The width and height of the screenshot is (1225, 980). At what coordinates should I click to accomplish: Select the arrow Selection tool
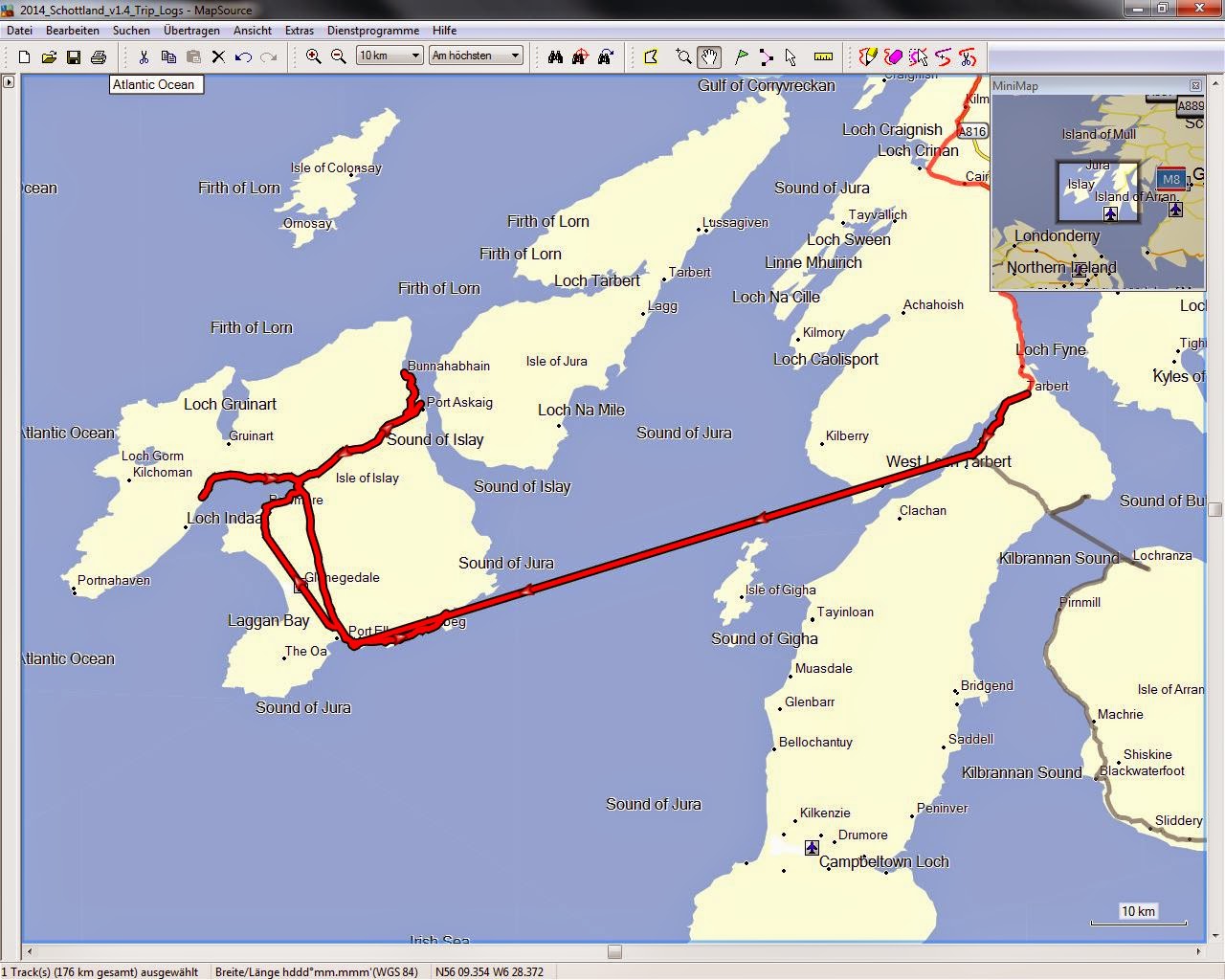[x=791, y=57]
